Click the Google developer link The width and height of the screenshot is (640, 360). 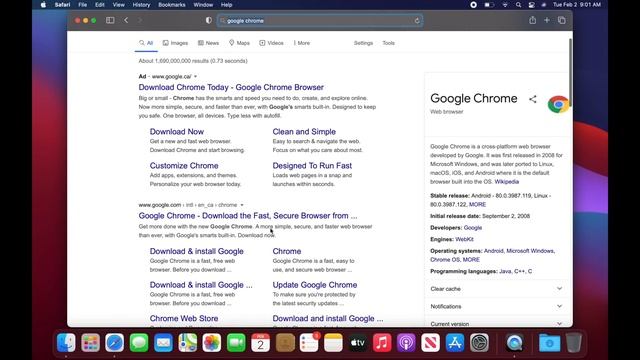[473, 228]
